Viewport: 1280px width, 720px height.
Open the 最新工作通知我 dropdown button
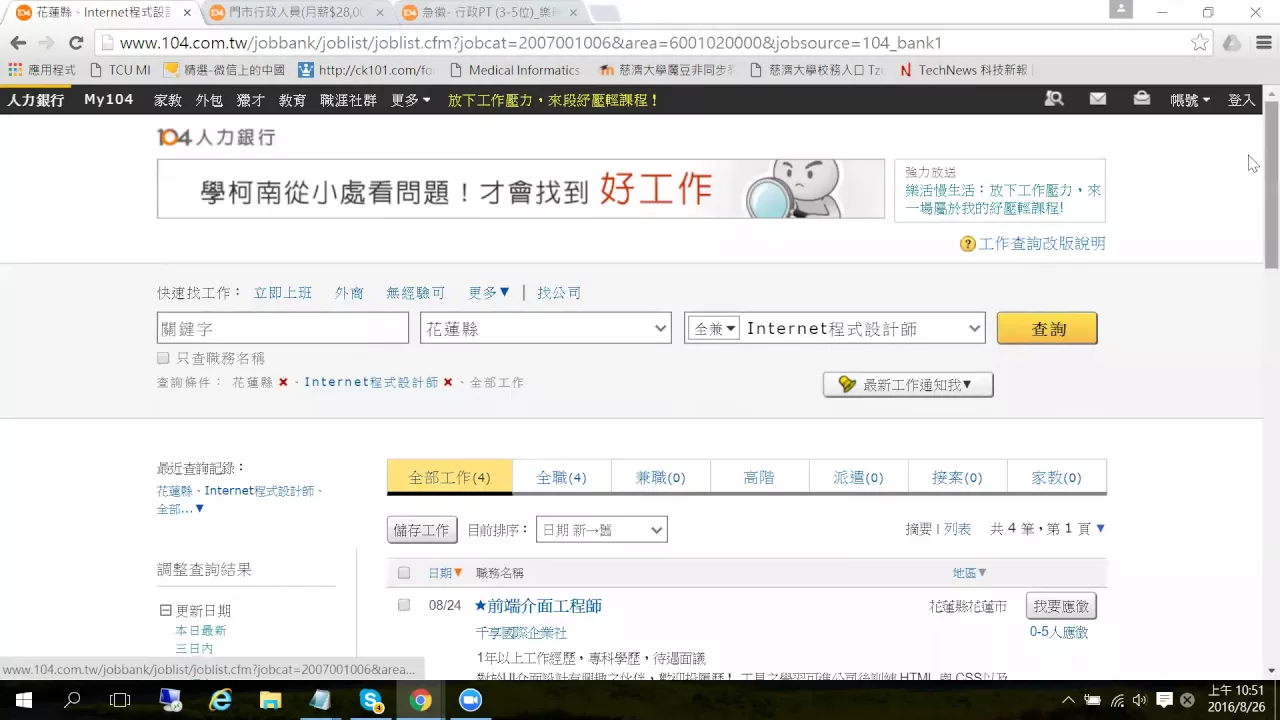click(908, 384)
